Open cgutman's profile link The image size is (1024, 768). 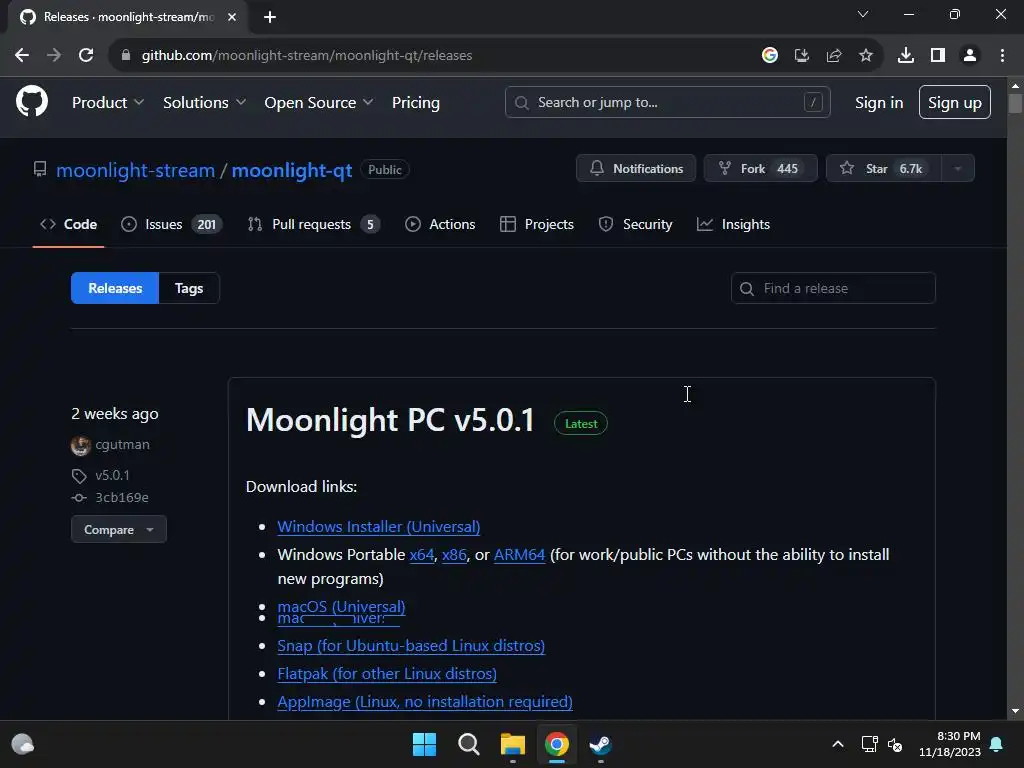122,445
